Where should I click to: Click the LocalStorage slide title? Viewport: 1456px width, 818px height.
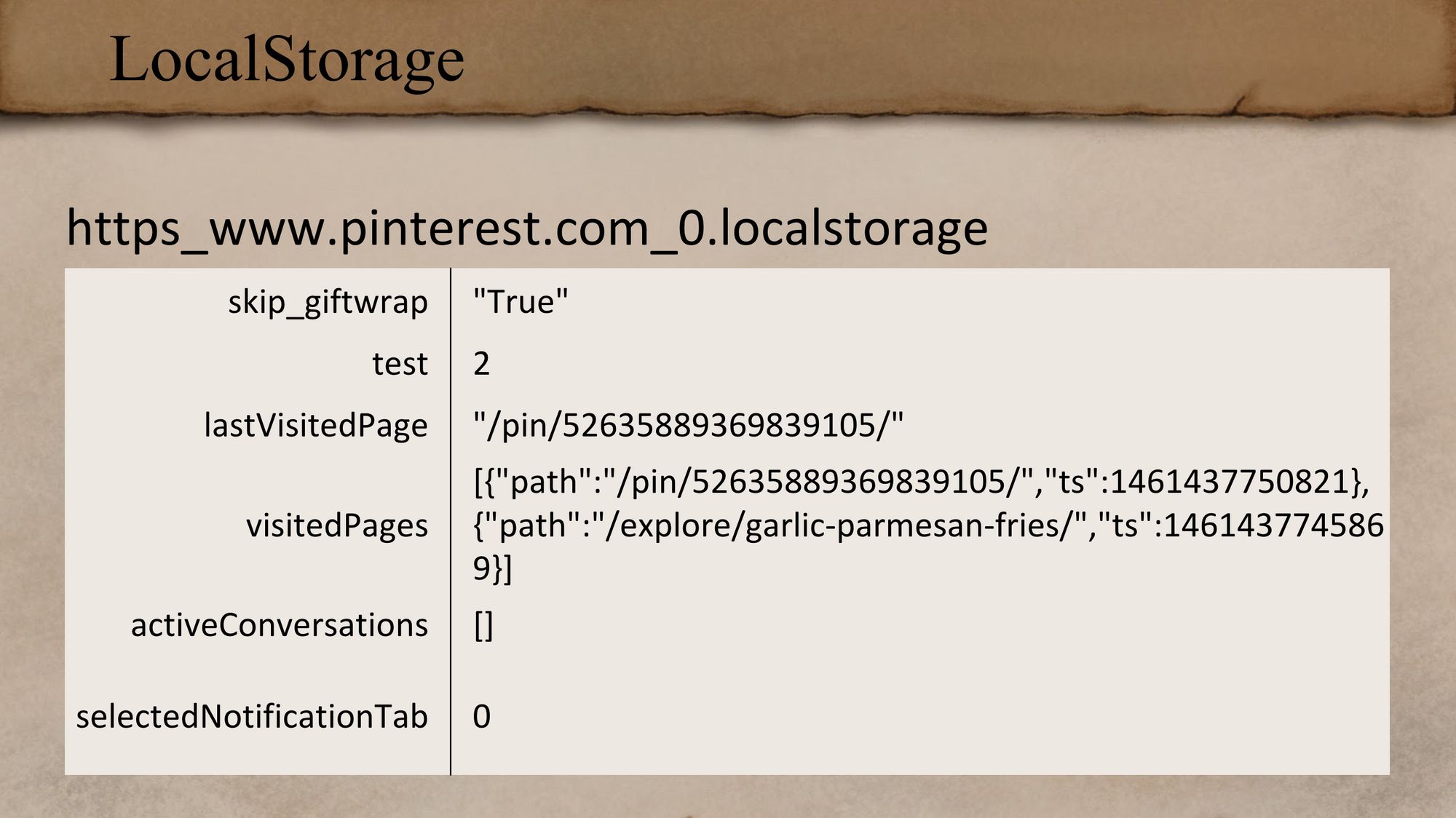coord(287,61)
